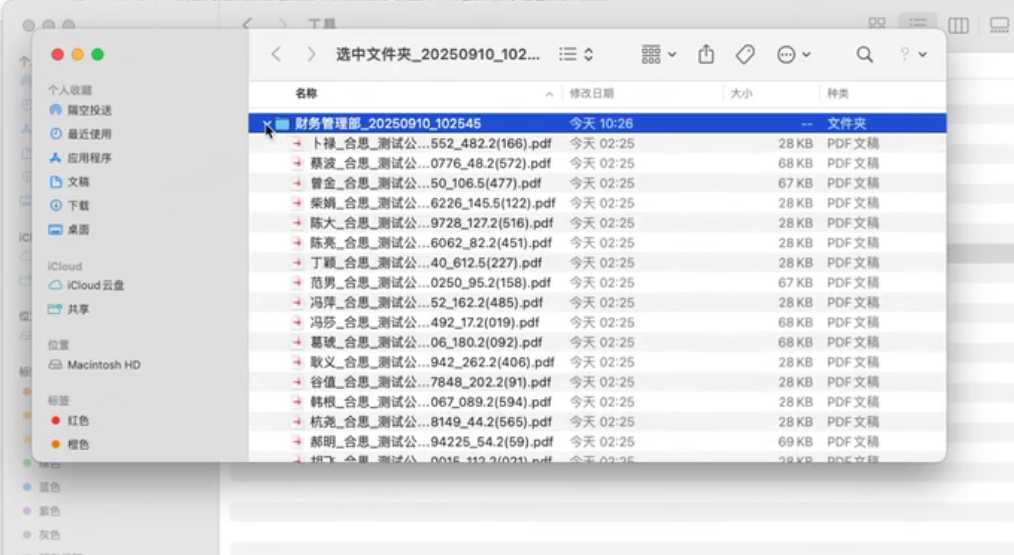The image size is (1014, 555).
Task: Select 应用程序 in the sidebar
Action: click(x=89, y=158)
